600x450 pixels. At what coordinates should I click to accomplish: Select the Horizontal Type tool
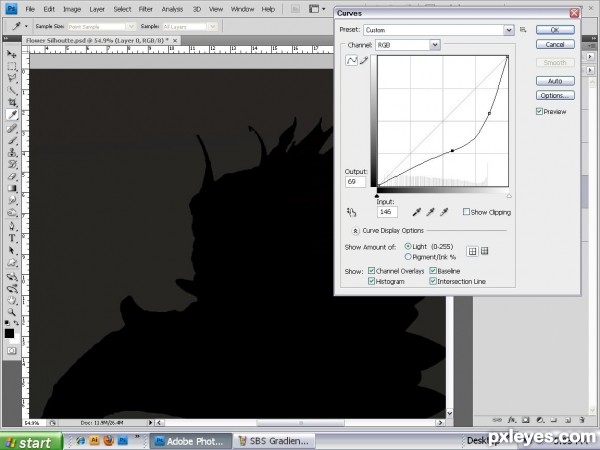pos(12,238)
